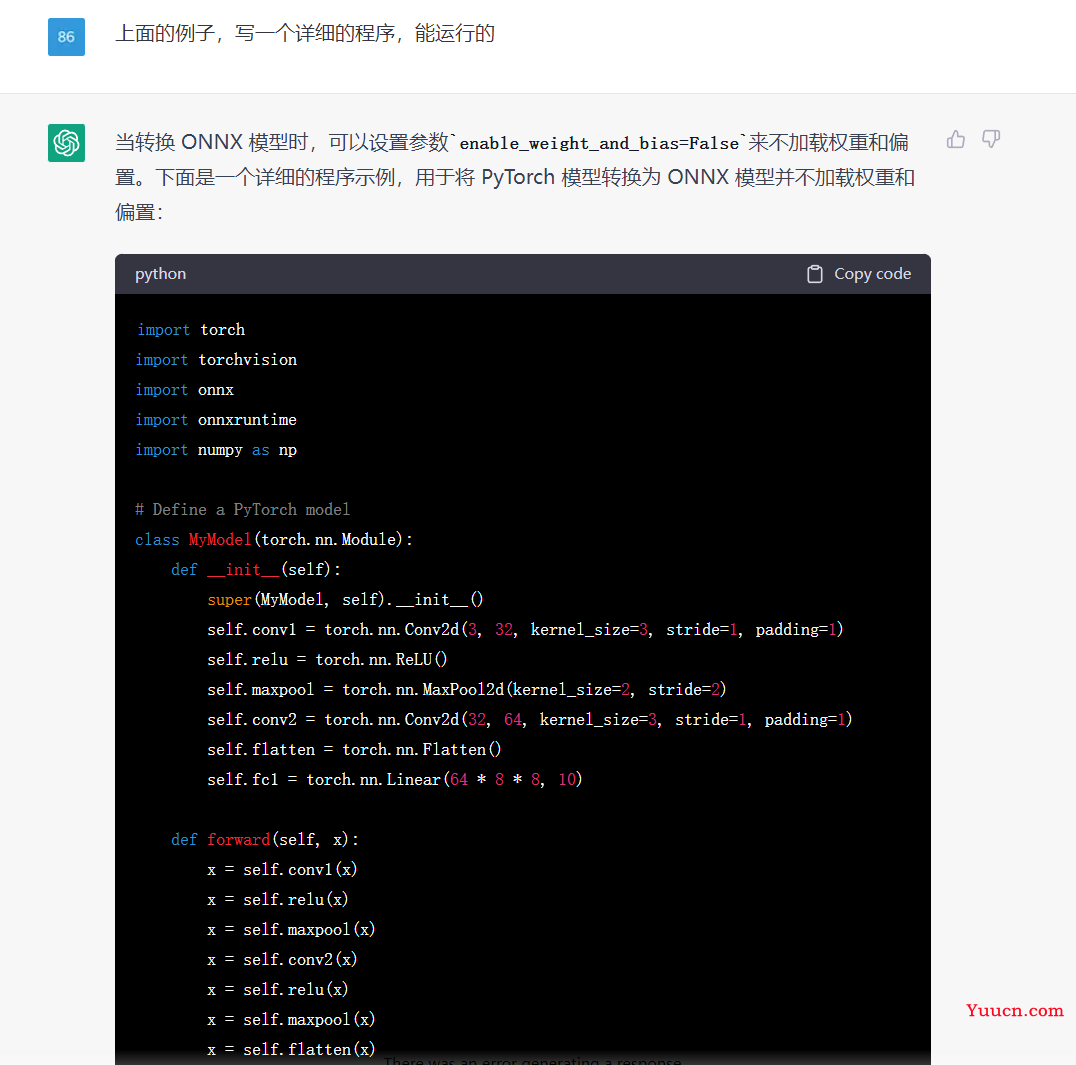Click the class MyModel definition line
Screen dimensions: 1076x1065
(274, 539)
